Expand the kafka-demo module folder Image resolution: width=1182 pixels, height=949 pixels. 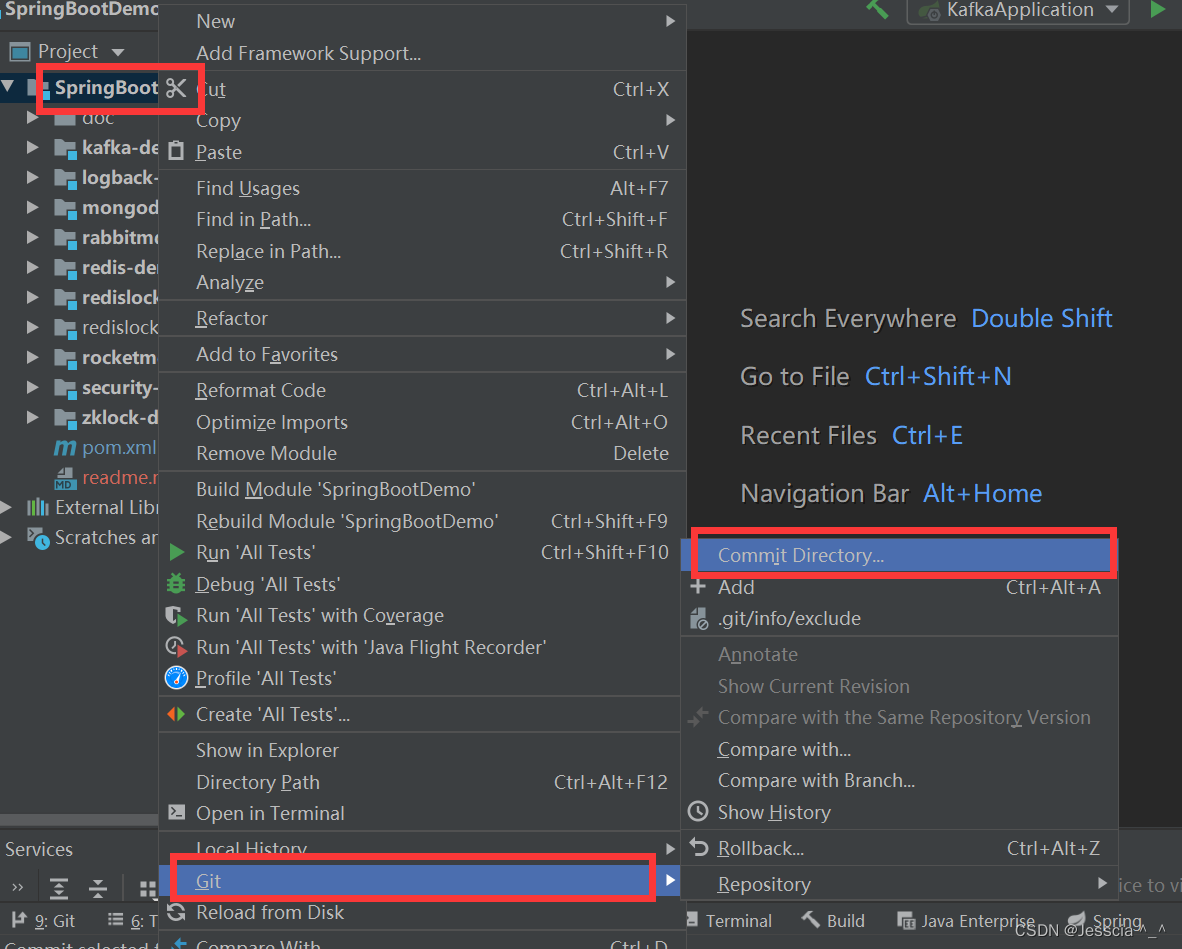32,147
